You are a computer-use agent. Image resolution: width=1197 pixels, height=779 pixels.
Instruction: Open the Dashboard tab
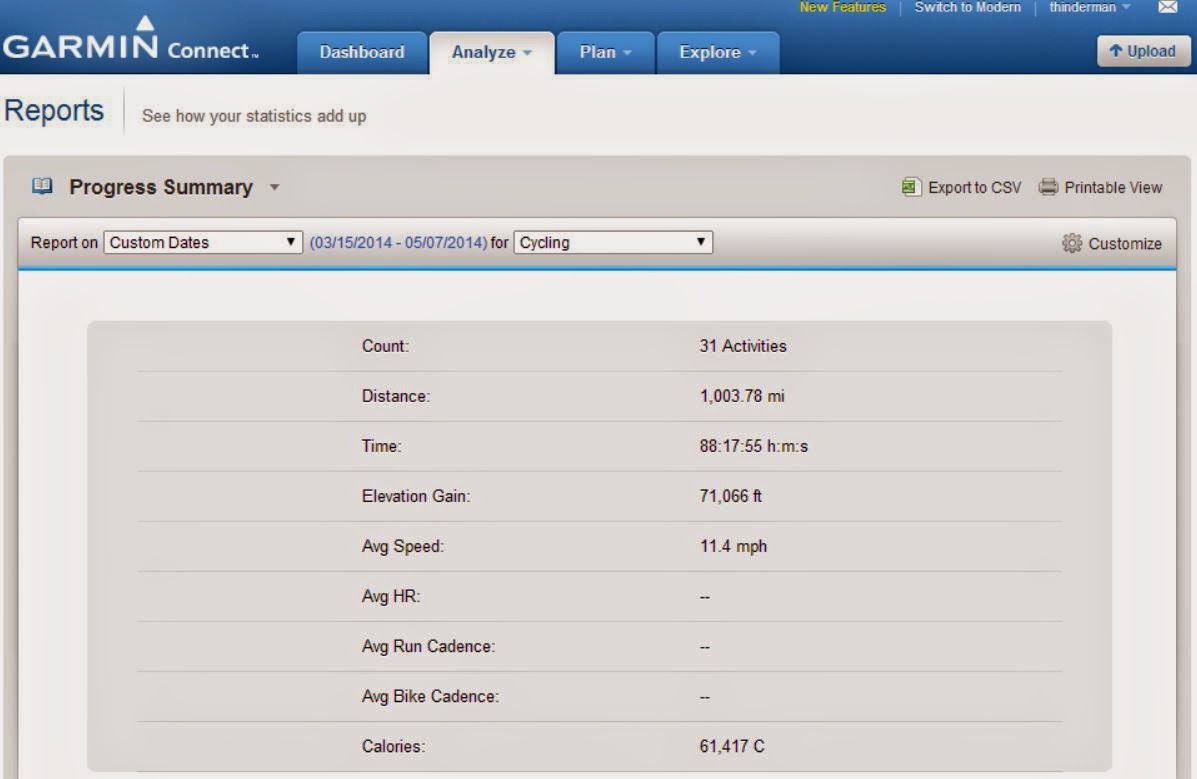(x=362, y=52)
